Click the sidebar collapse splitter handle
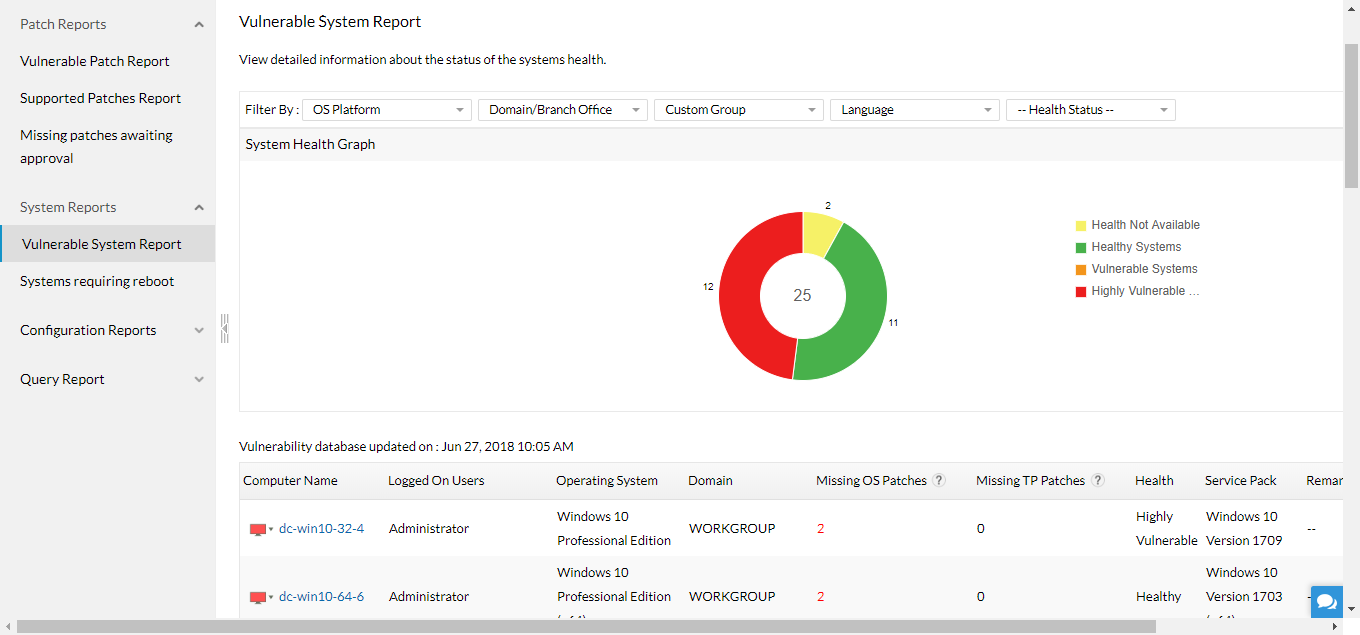The image size is (1360, 635). point(225,328)
